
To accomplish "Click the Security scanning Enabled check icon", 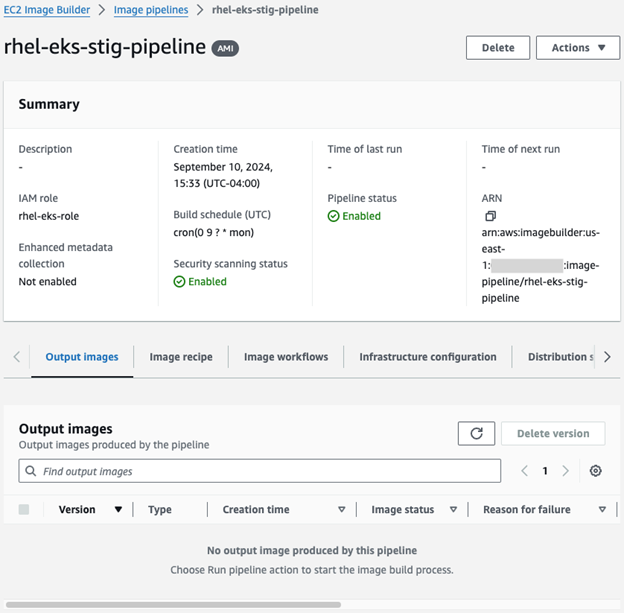I will 179,281.
